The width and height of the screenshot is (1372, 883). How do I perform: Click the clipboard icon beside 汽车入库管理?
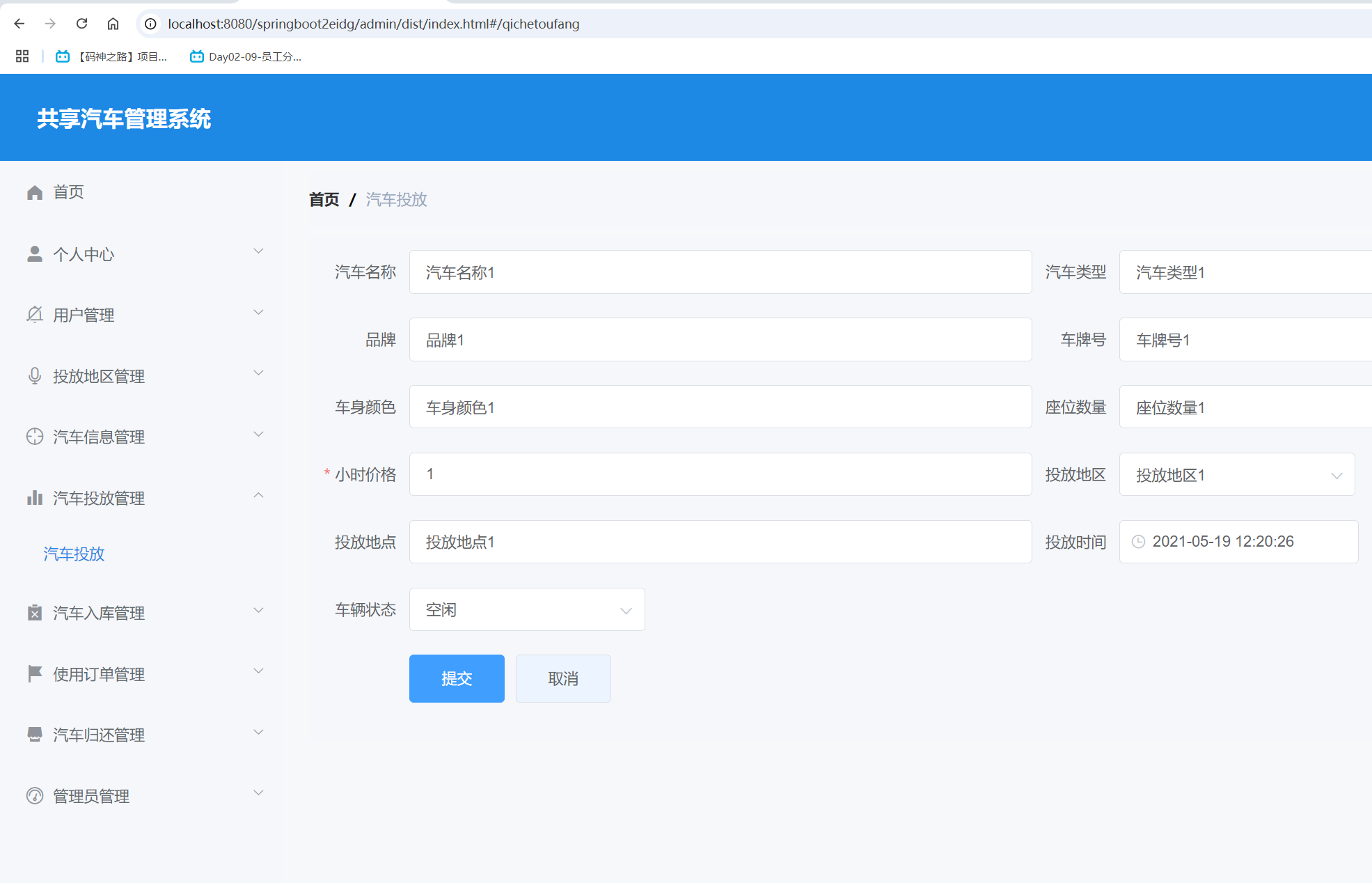(x=35, y=613)
